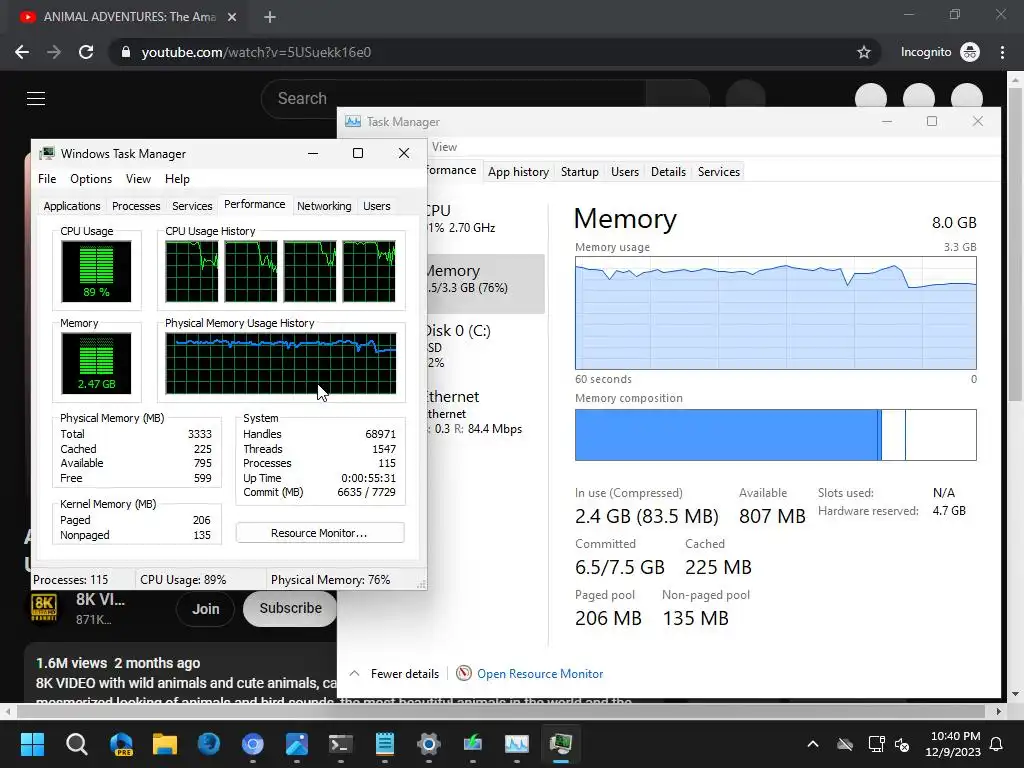Open Windows Start menu

(32, 743)
